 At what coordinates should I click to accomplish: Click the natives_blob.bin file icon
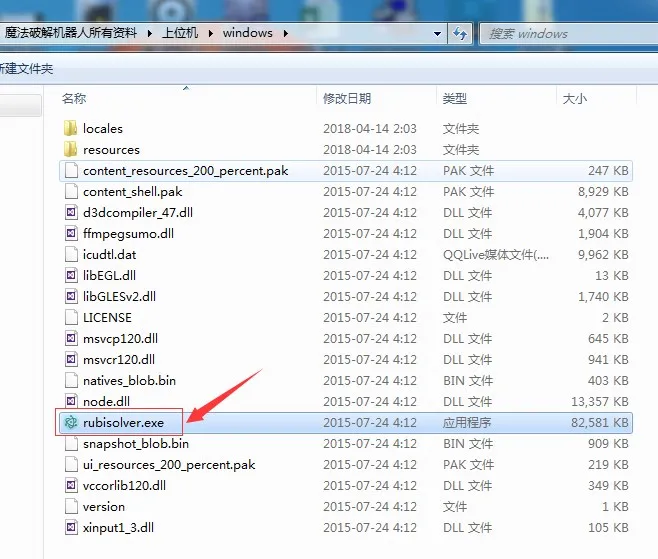click(x=71, y=380)
